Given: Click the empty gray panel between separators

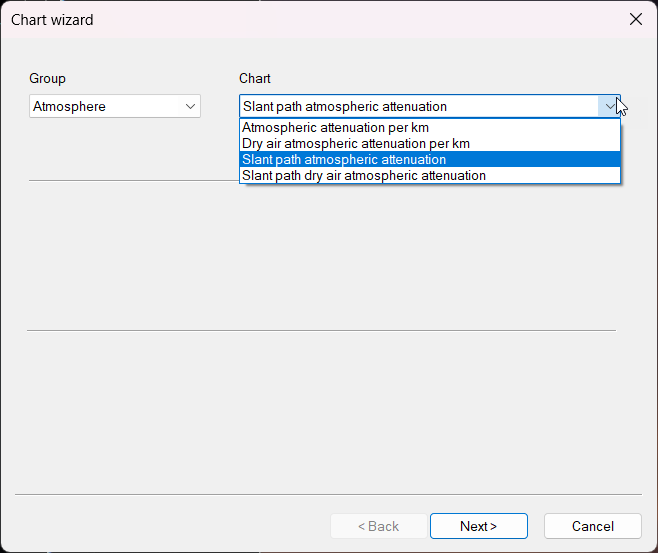Looking at the screenshot, I should [x=320, y=255].
